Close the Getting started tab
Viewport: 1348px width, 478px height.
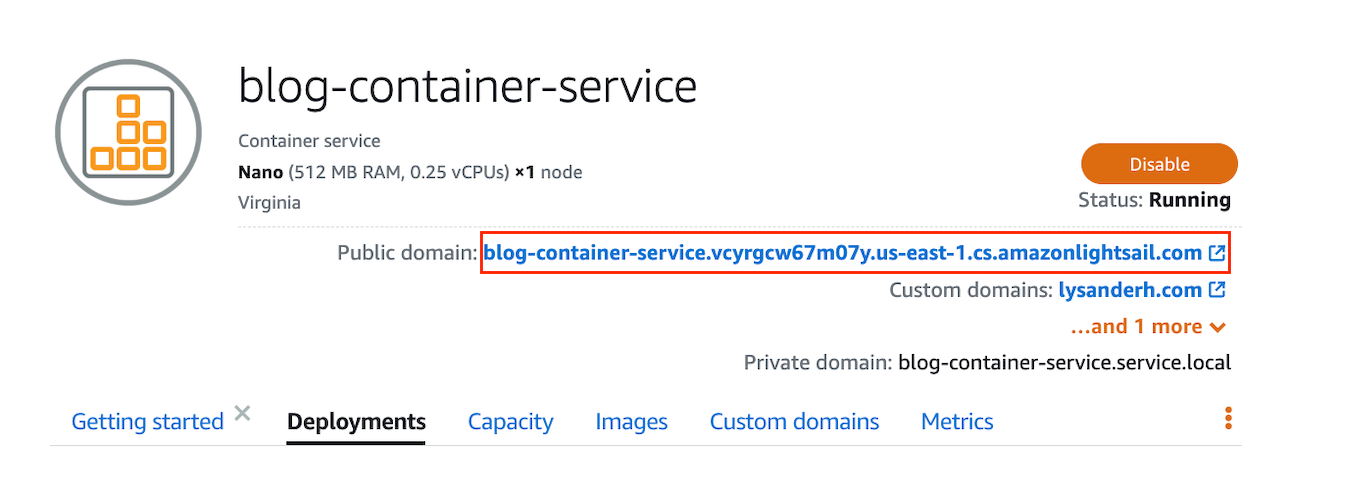pyautogui.click(x=242, y=412)
